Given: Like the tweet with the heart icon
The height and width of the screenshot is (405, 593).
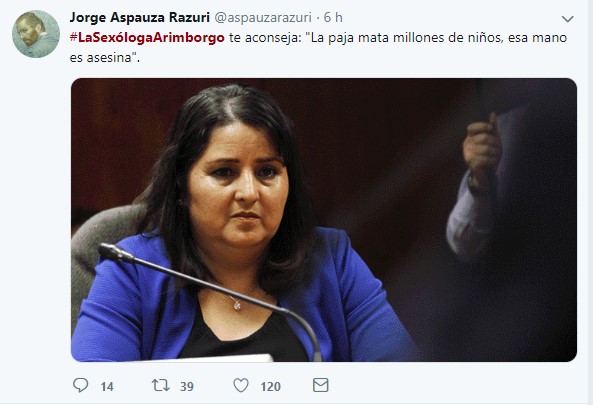Looking at the screenshot, I should pyautogui.click(x=241, y=385).
